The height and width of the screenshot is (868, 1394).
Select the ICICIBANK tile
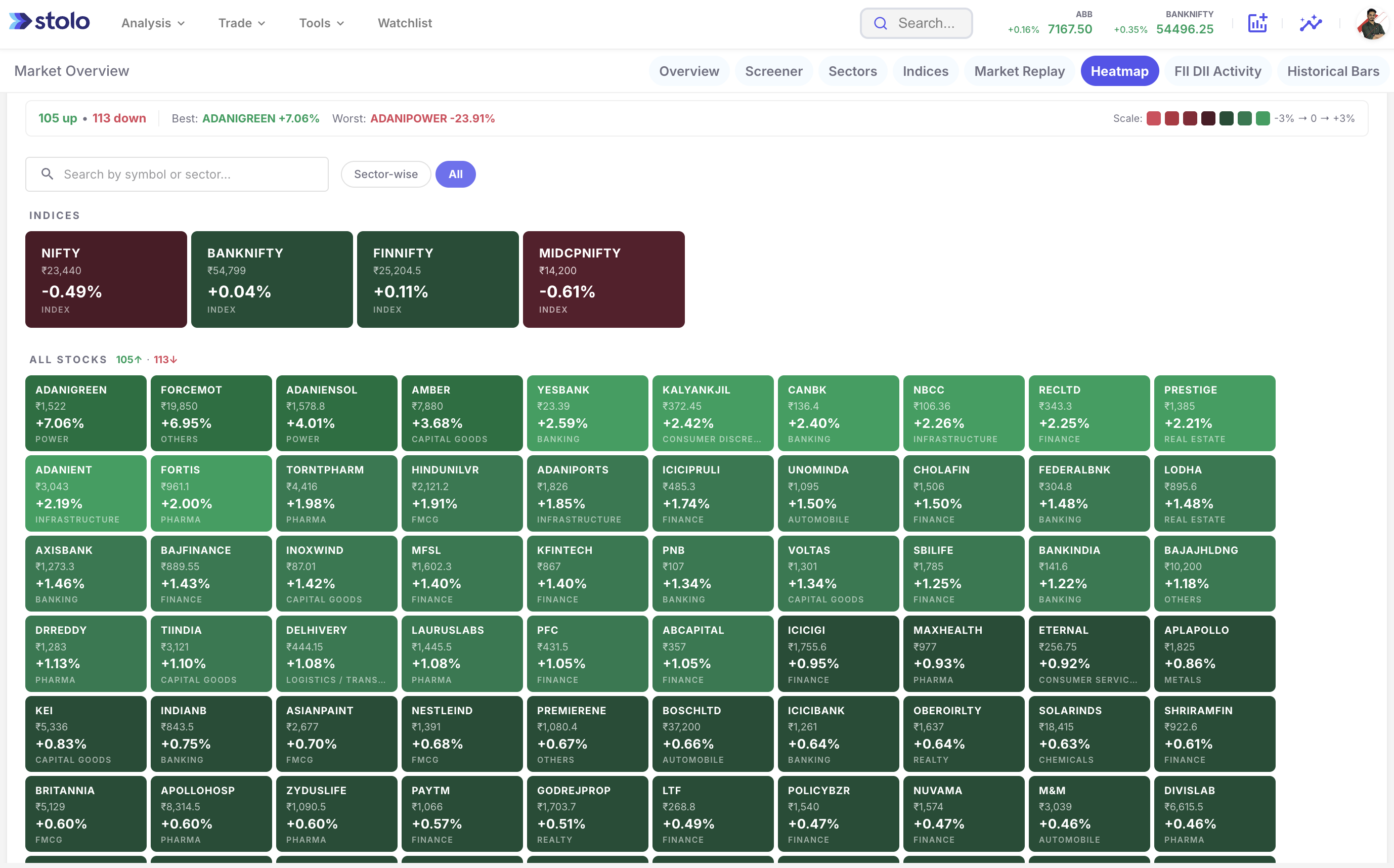coord(839,733)
